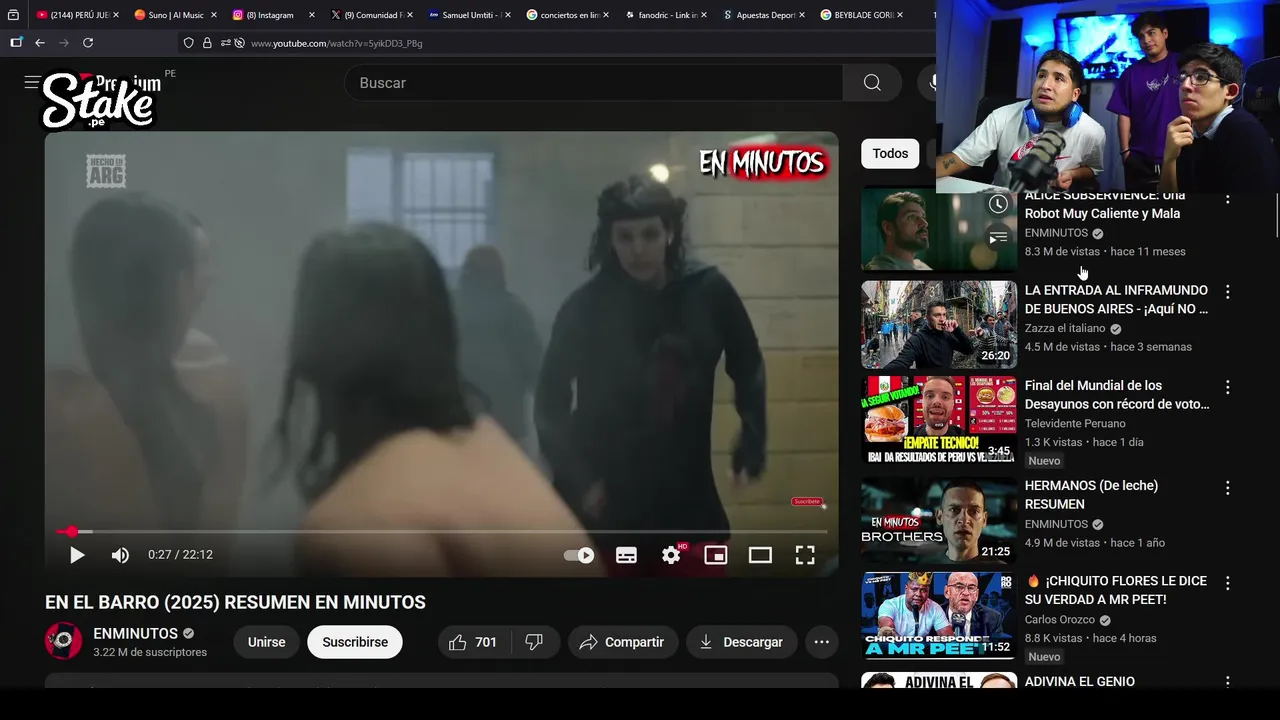
Task: Close the Suno AI Music tab
Action: (x=213, y=15)
